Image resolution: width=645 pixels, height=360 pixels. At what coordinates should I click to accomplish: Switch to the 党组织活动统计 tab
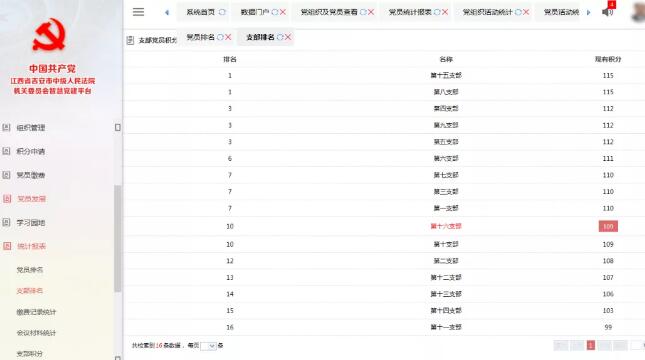[x=487, y=12]
